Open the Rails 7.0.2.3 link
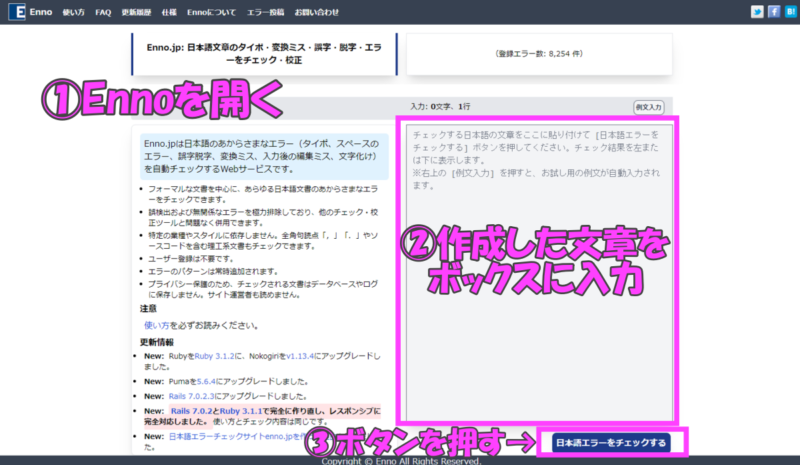This screenshot has height=465, width=800. tap(192, 396)
